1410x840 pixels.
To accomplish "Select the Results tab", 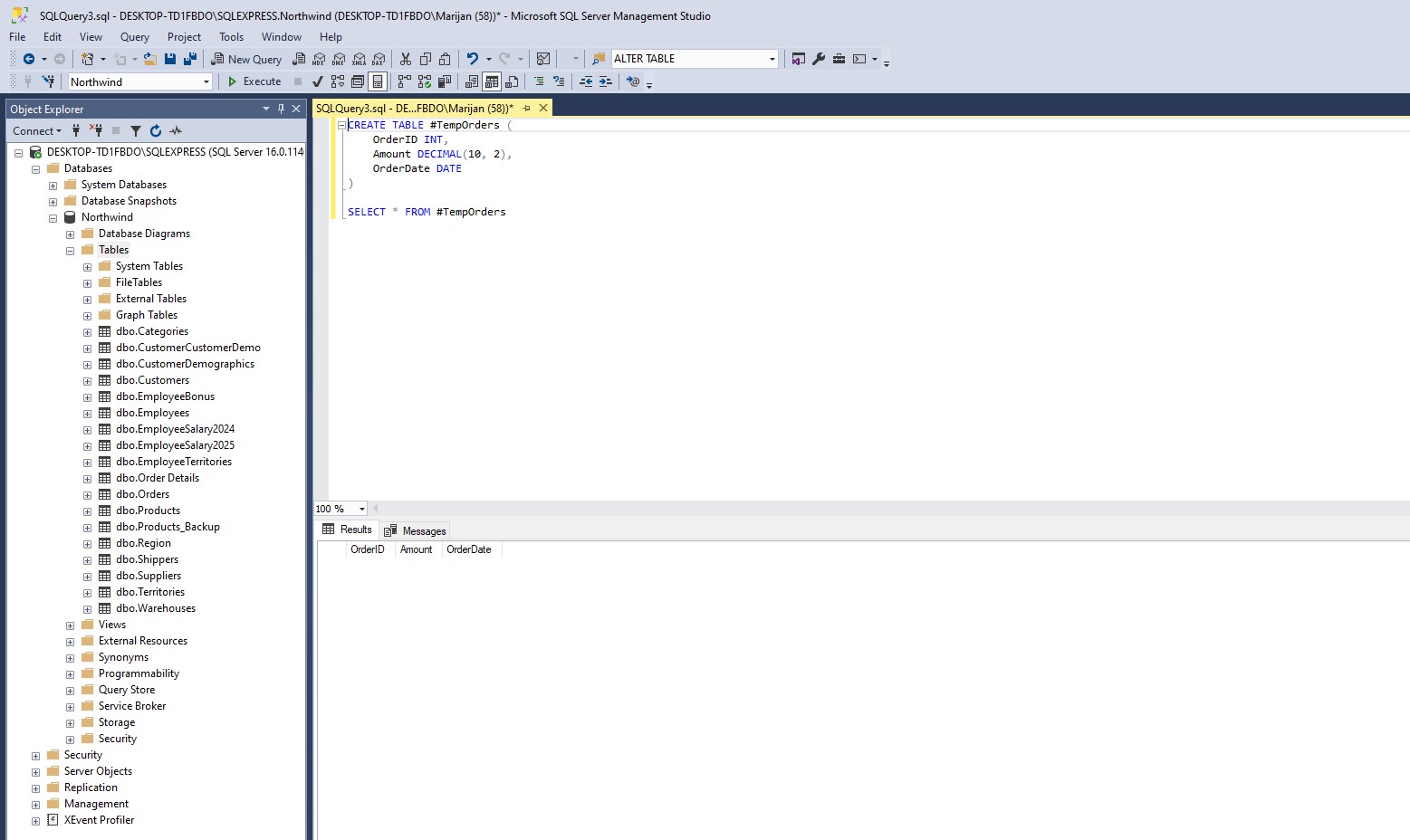I will tap(347, 530).
